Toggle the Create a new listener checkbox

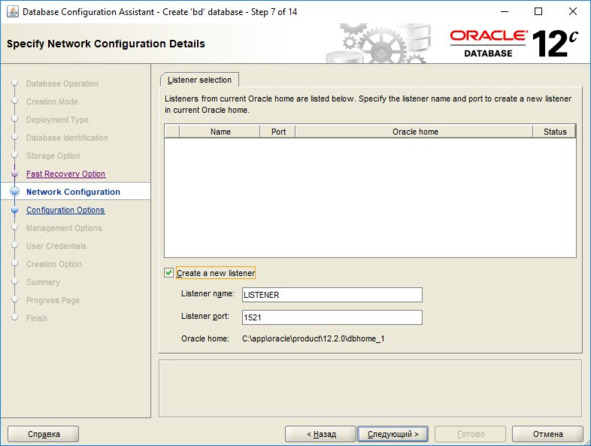point(168,273)
